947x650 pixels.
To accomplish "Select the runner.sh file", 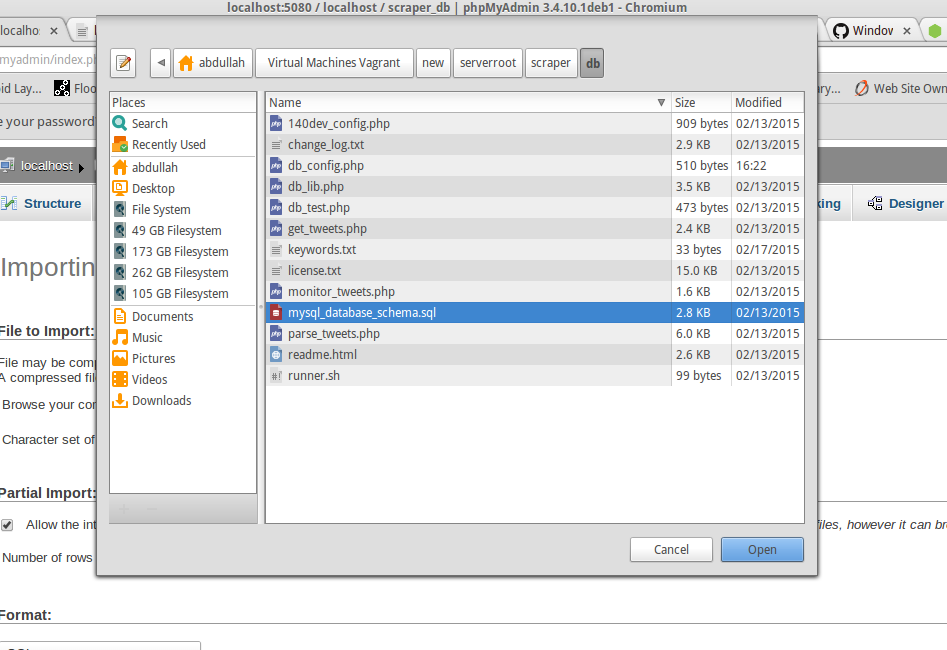I will pos(535,376).
